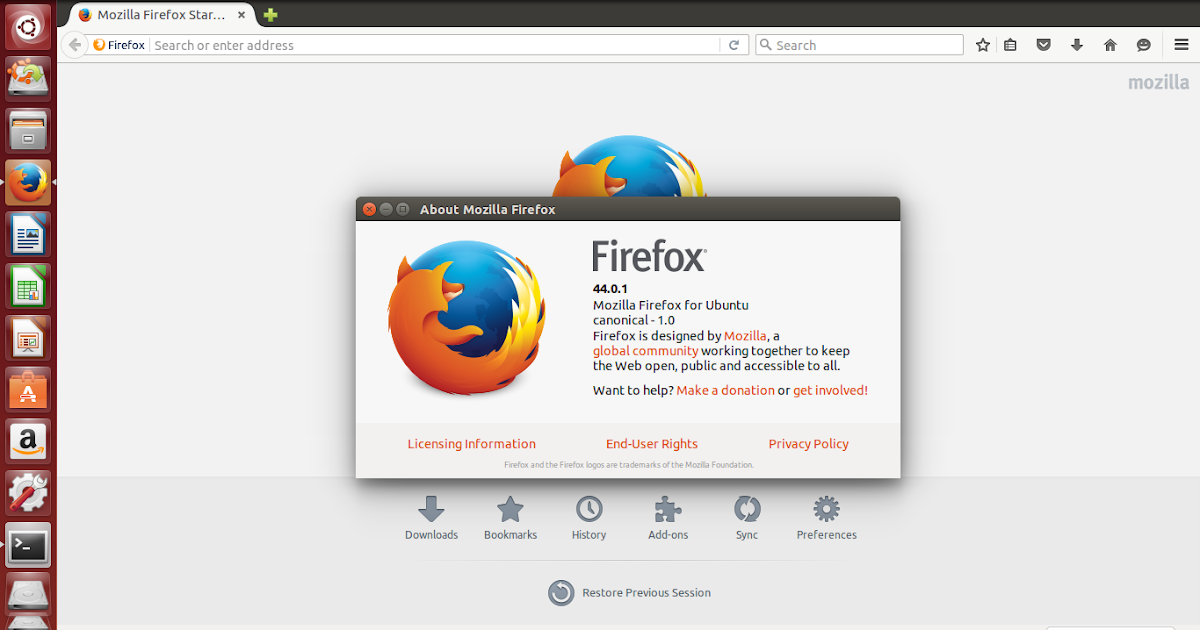Click the Back arrow in Firefox

[x=75, y=45]
